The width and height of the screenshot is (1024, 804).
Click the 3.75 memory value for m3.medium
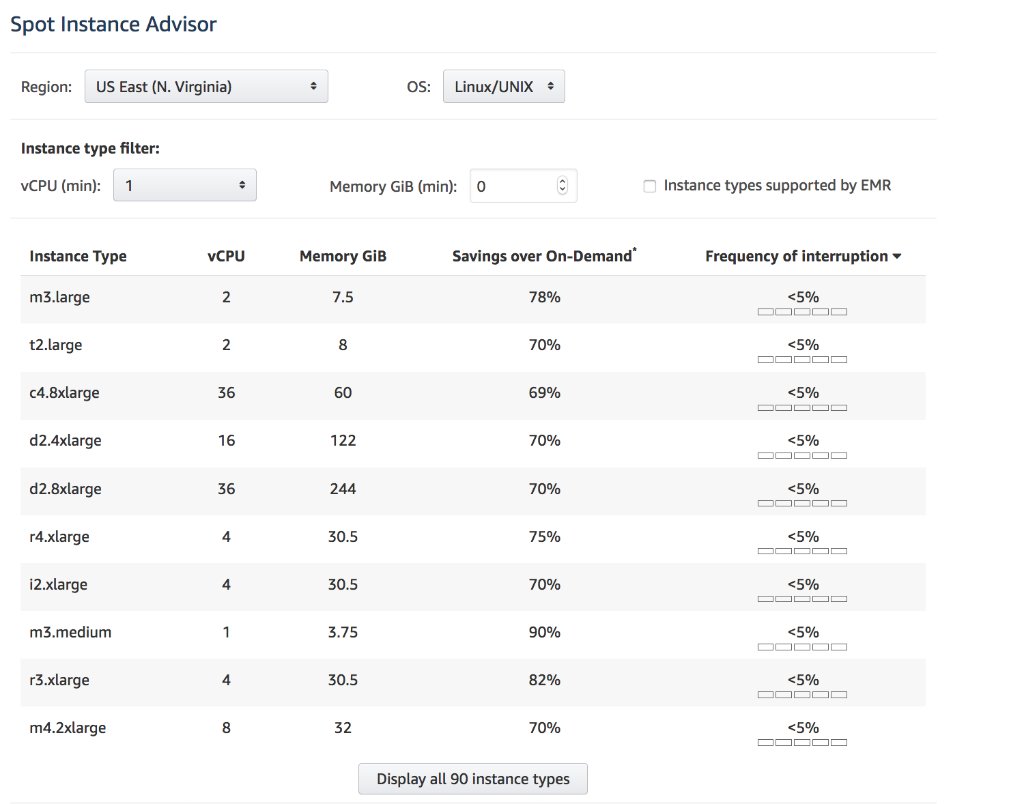point(343,632)
